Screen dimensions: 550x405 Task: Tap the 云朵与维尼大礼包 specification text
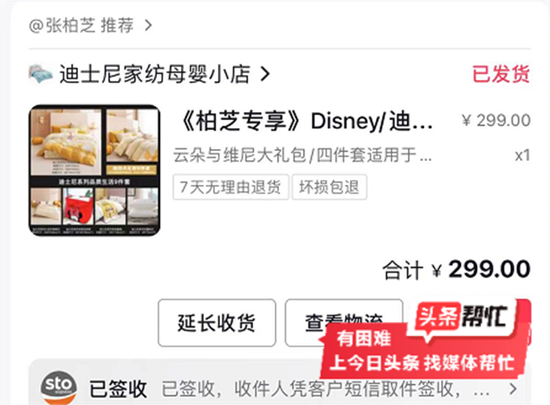302,155
